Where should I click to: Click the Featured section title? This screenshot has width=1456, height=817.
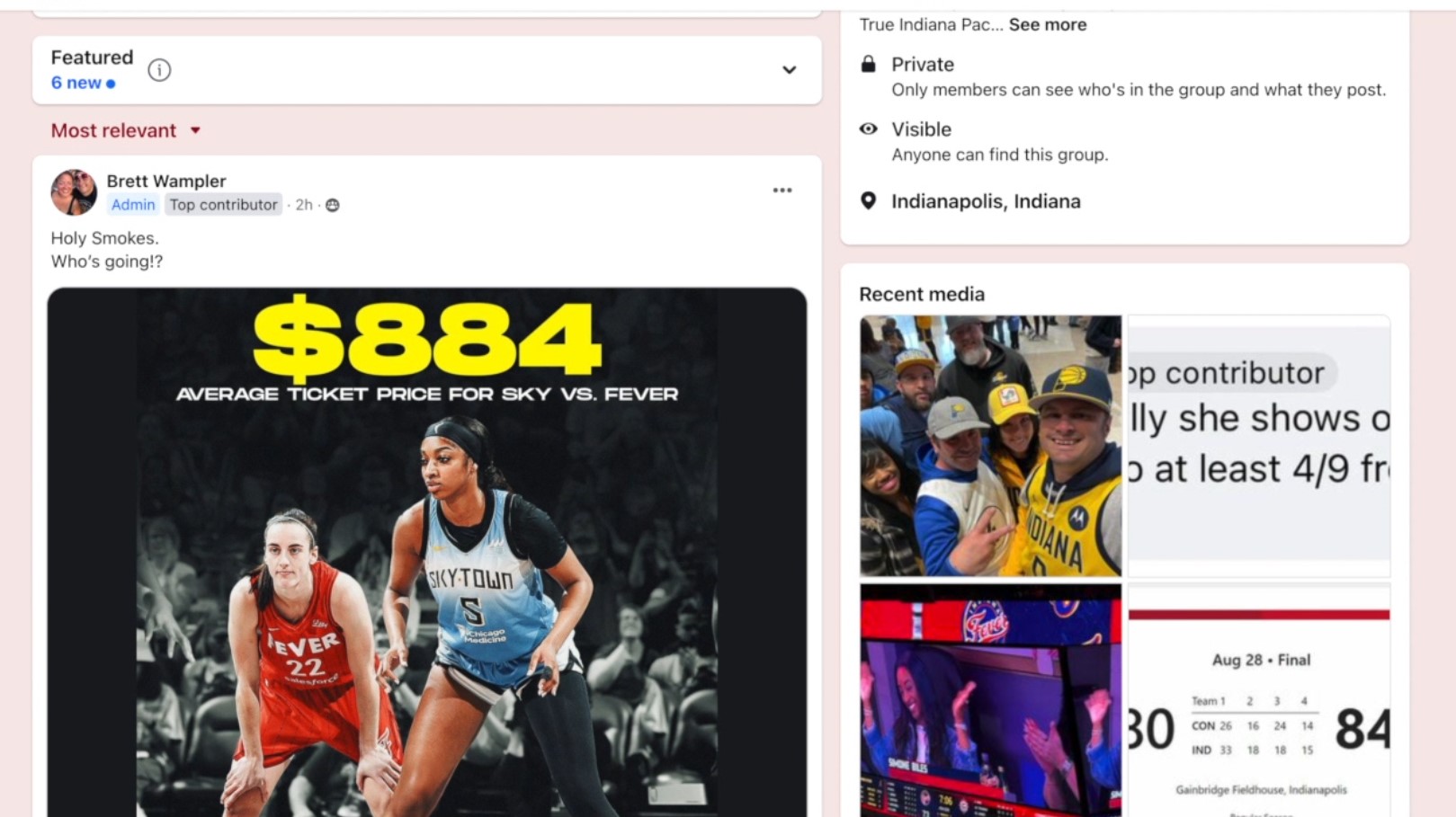click(92, 58)
